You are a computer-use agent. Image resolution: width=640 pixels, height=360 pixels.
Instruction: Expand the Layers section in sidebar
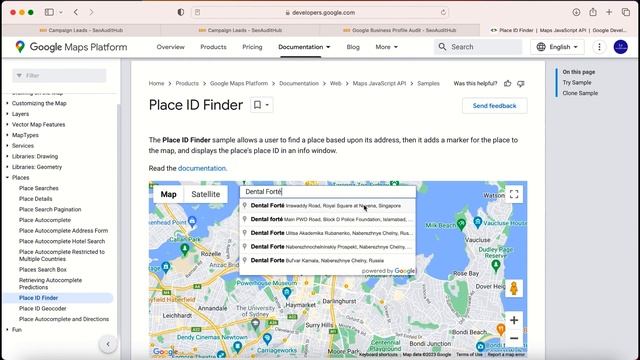click(x=7, y=114)
